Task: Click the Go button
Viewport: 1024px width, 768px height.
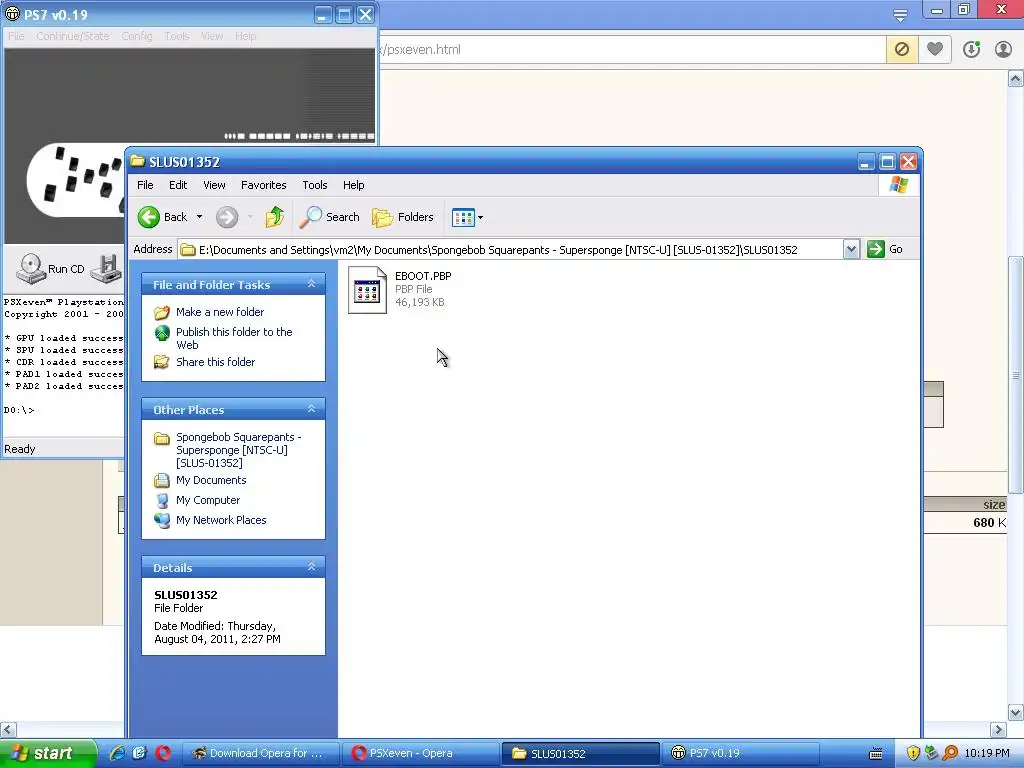Action: pyautogui.click(x=885, y=249)
